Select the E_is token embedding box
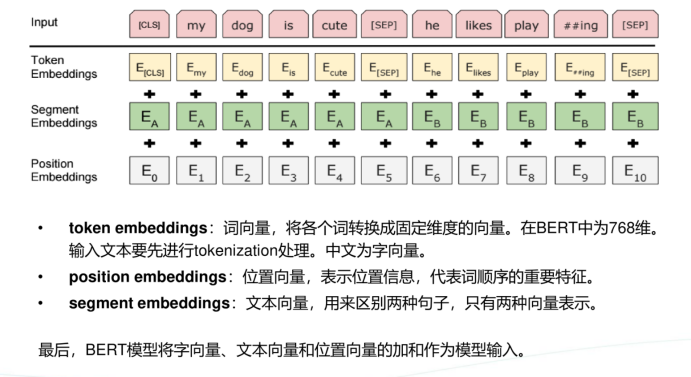Viewport: 691px width, 377px height. (289, 67)
